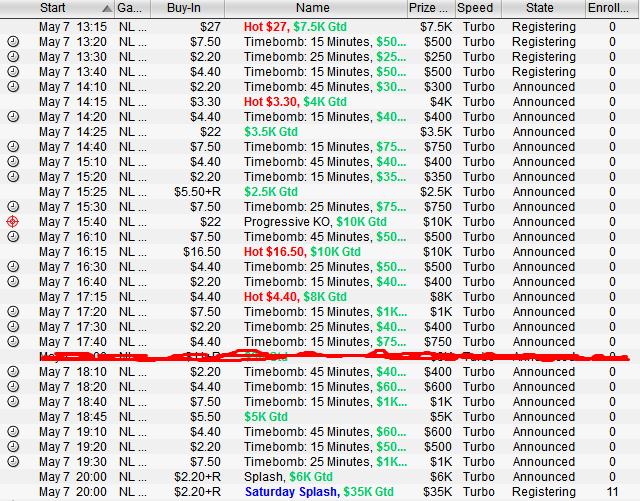Click the clock icon on the 15:30 Timebomb row
Screen dimensions: 640x501
click(13, 207)
